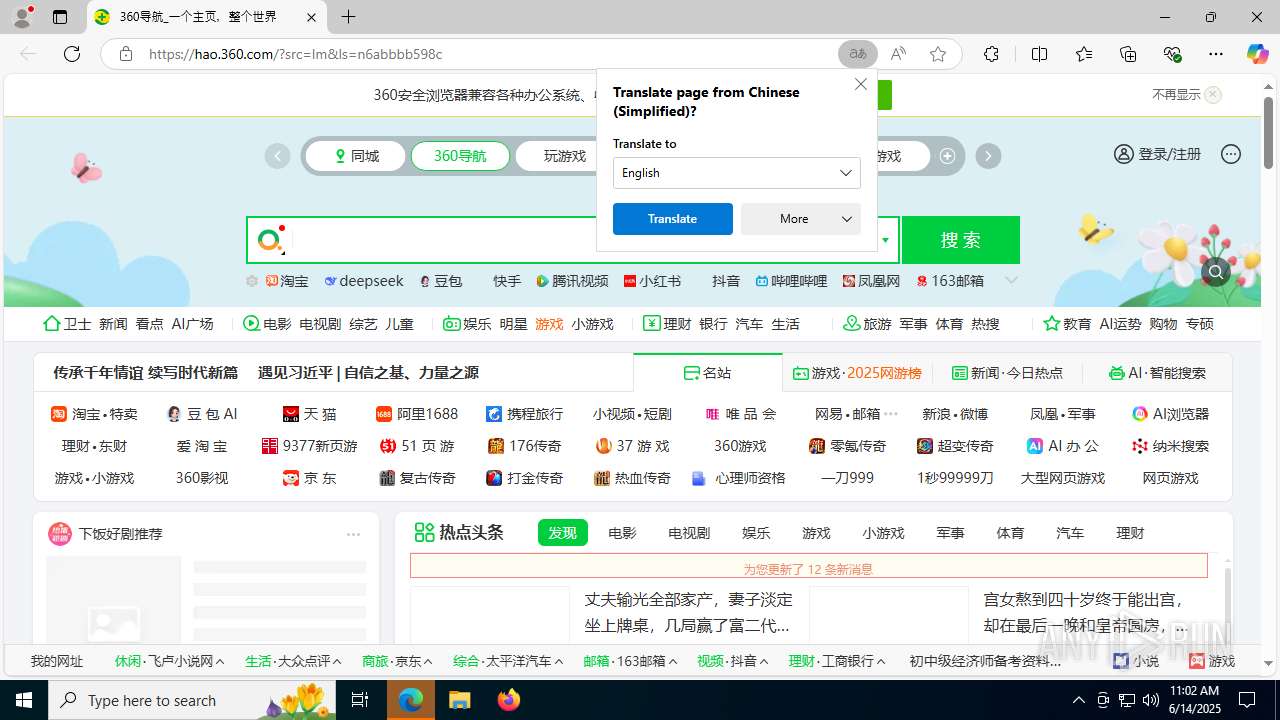
Task: Dismiss banner with 不再显示
Action: point(1186,95)
